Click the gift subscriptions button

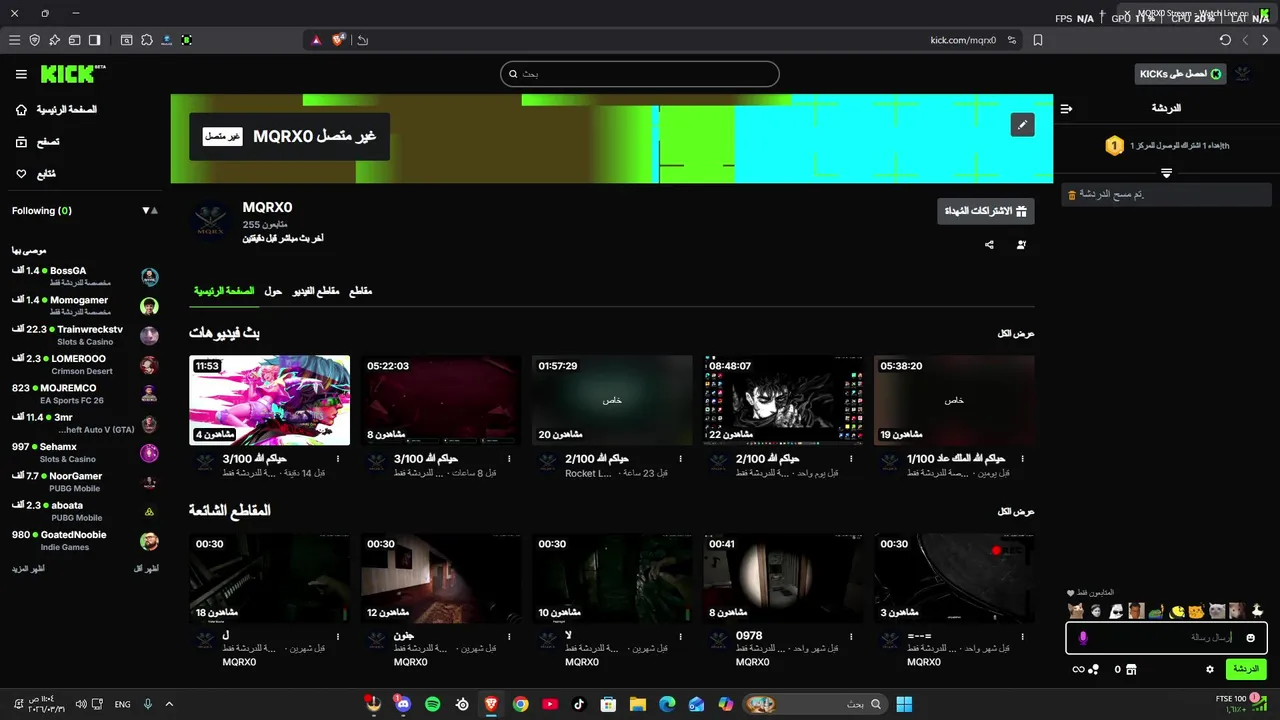coord(986,211)
